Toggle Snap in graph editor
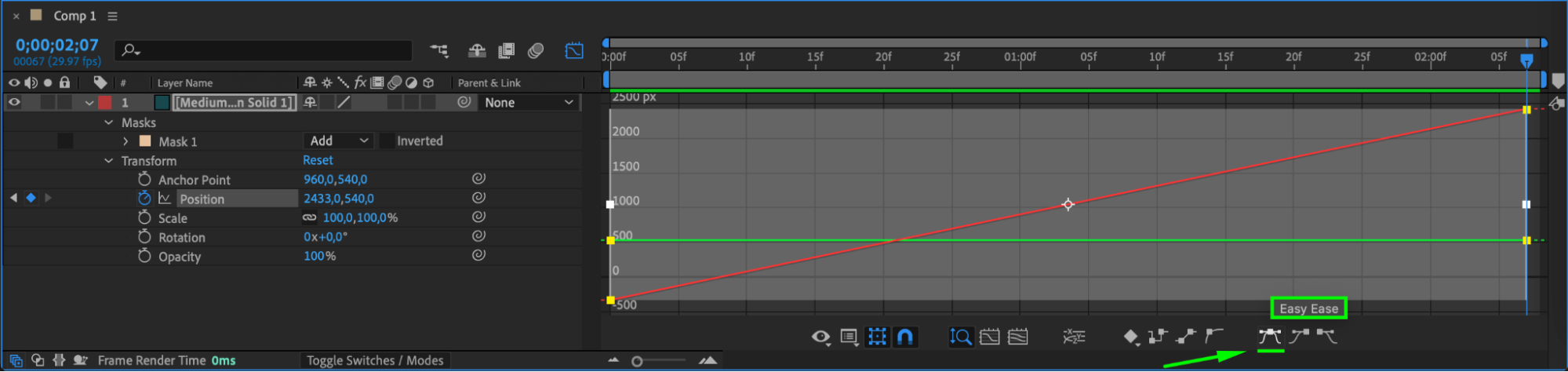The width and height of the screenshot is (1568, 372). point(905,337)
